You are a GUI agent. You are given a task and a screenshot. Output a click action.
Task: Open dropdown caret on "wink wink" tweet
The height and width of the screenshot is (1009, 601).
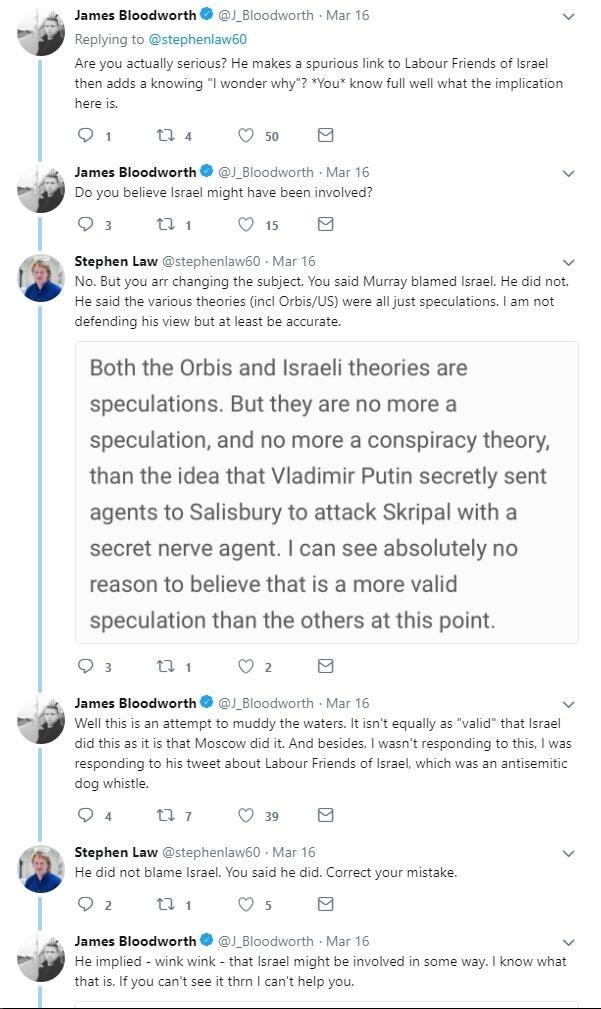click(x=568, y=942)
